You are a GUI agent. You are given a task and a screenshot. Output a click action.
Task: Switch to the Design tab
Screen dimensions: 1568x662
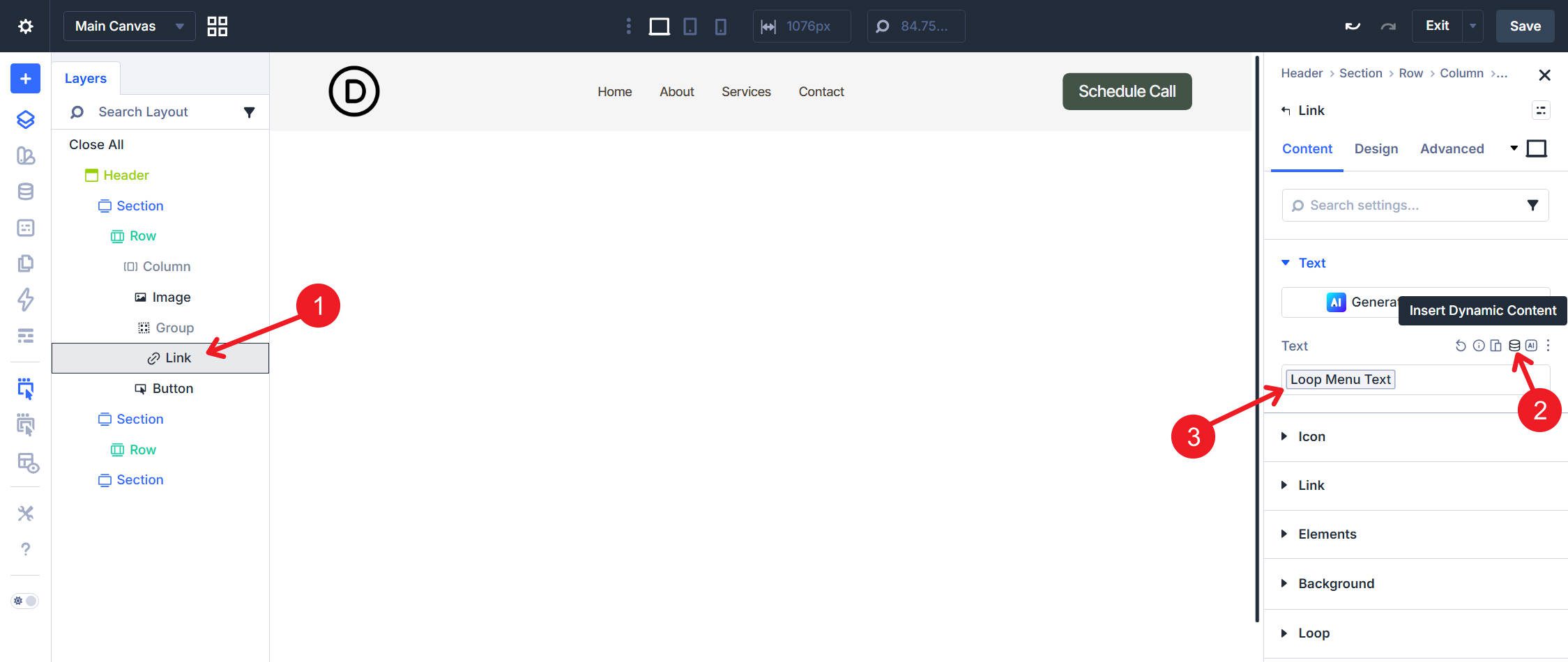1376,148
